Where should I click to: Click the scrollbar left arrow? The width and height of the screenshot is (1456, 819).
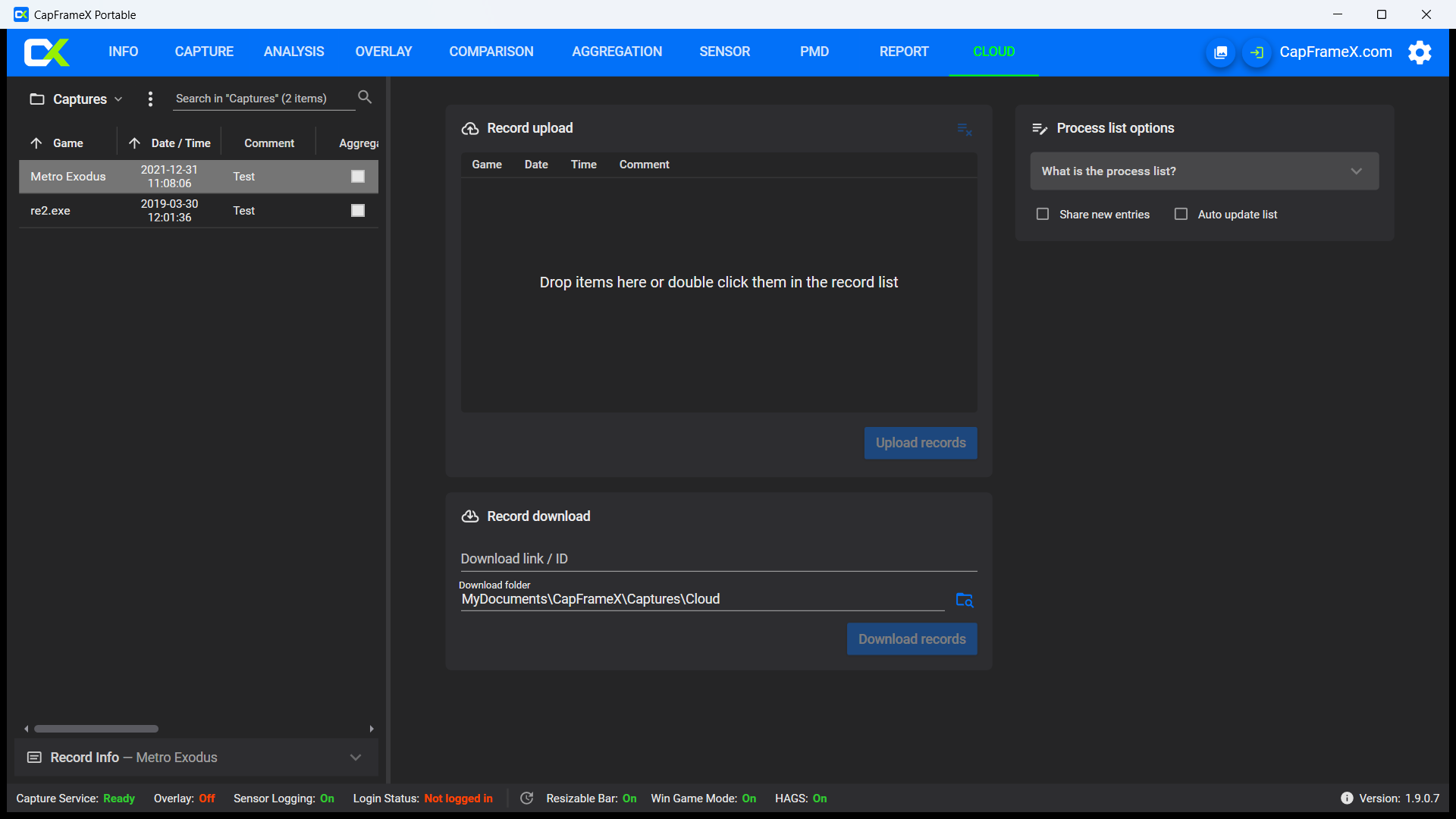27,729
